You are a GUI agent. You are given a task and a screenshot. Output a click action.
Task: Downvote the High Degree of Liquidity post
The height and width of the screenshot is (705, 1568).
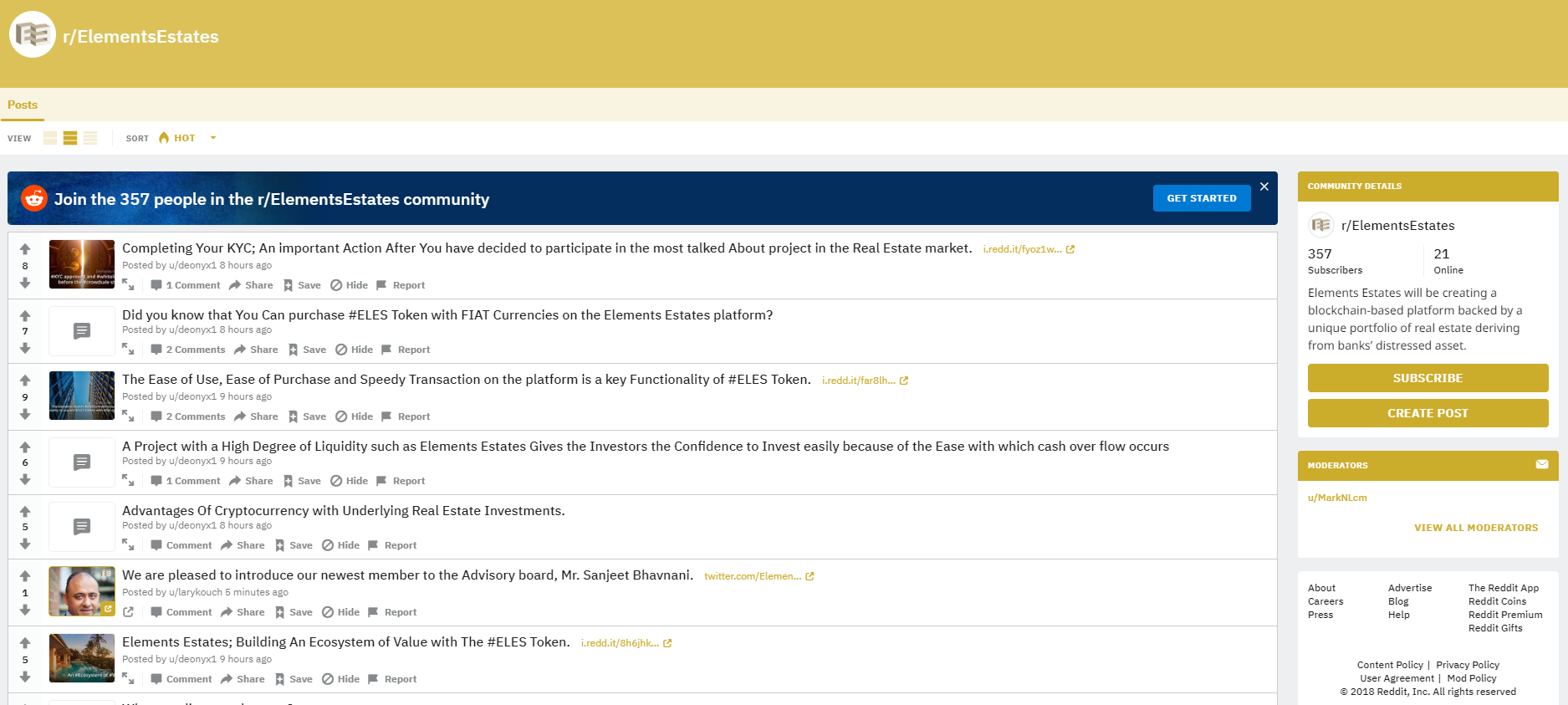coord(25,478)
